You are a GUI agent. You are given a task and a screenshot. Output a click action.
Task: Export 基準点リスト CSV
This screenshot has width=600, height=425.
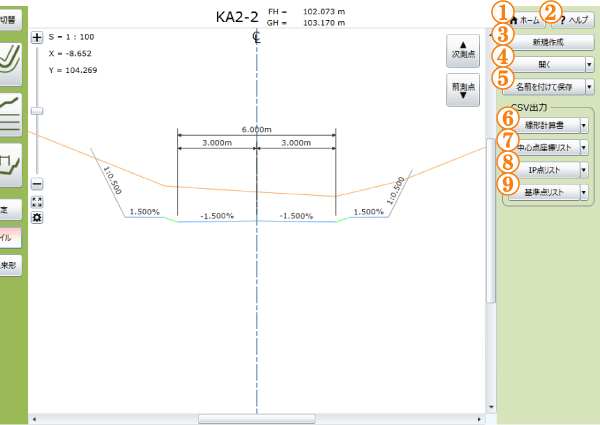[544, 192]
